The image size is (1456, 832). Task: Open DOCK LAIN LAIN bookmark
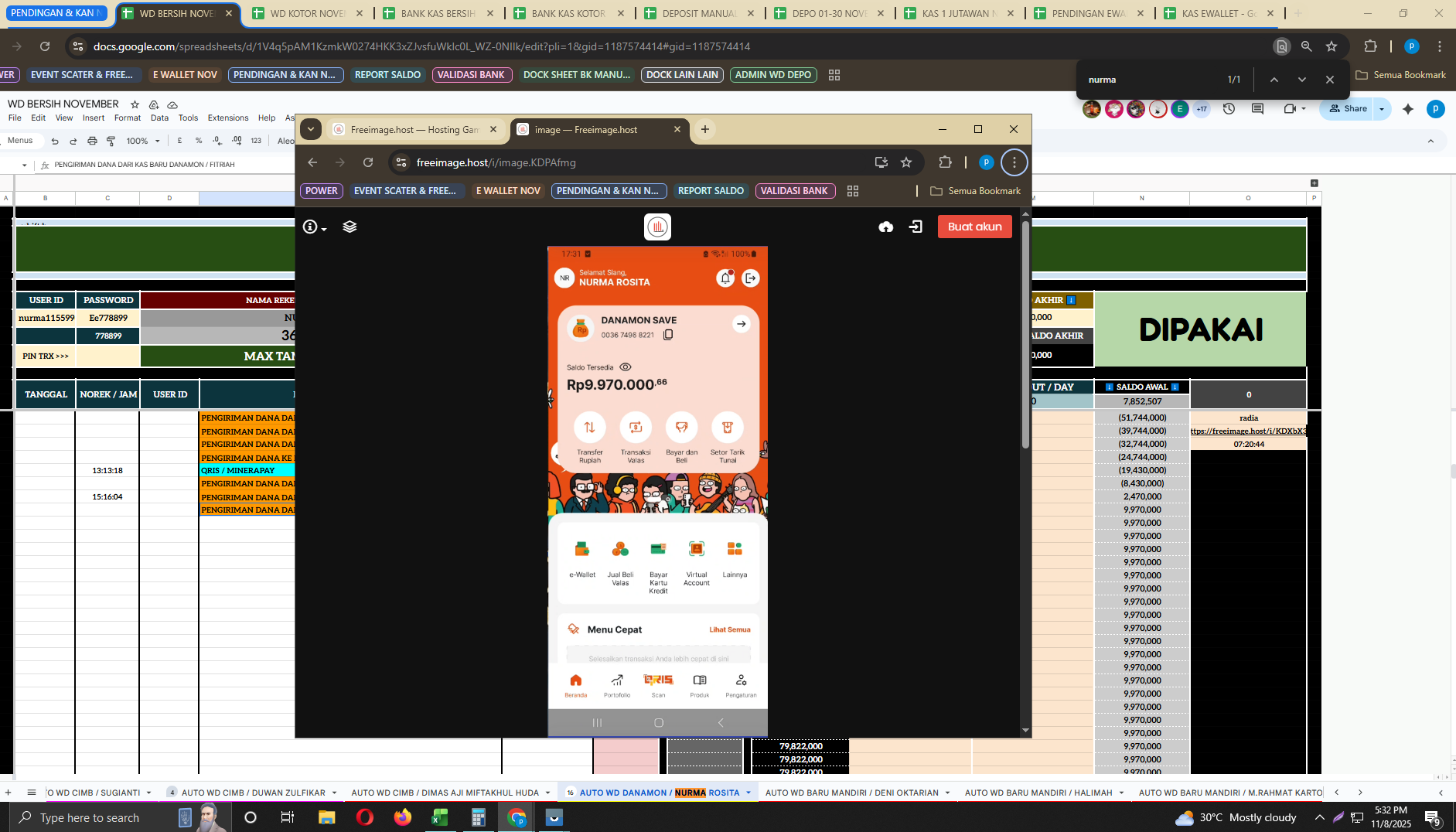point(682,75)
